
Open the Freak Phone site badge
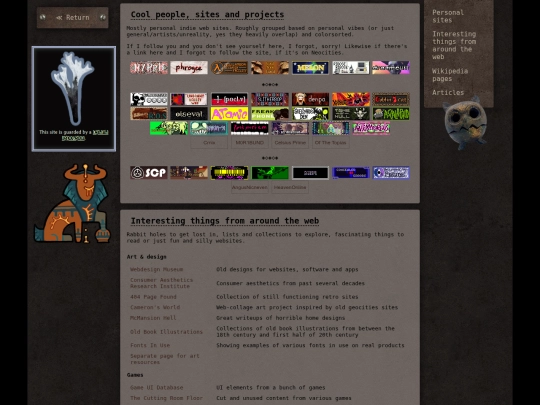click(x=270, y=114)
